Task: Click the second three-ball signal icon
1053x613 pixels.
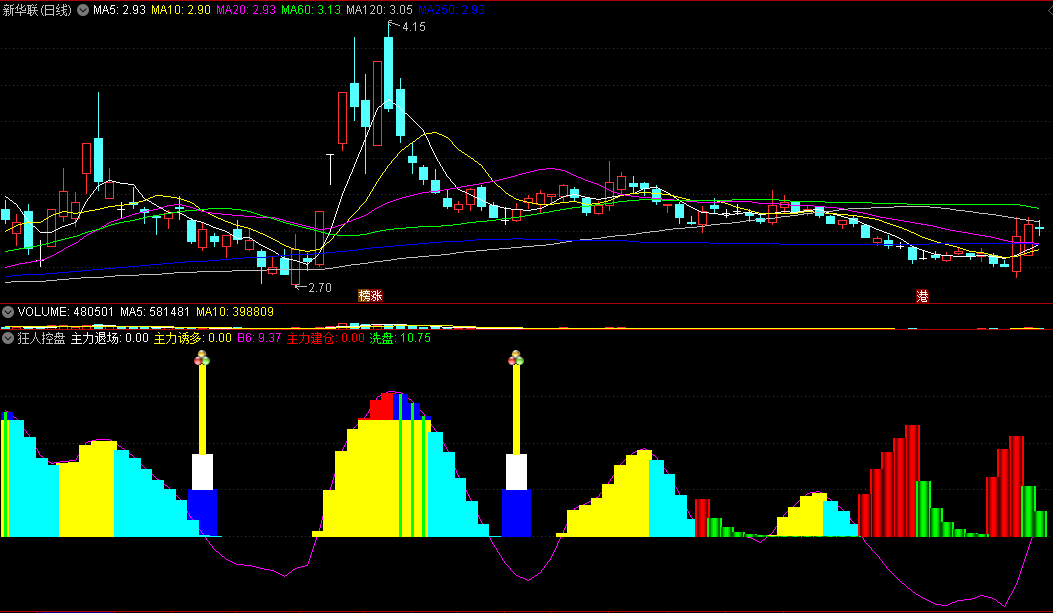Action: [x=516, y=359]
